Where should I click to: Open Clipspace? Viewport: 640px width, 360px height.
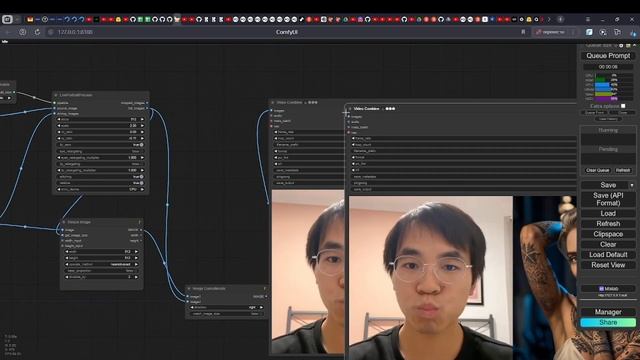coord(608,234)
